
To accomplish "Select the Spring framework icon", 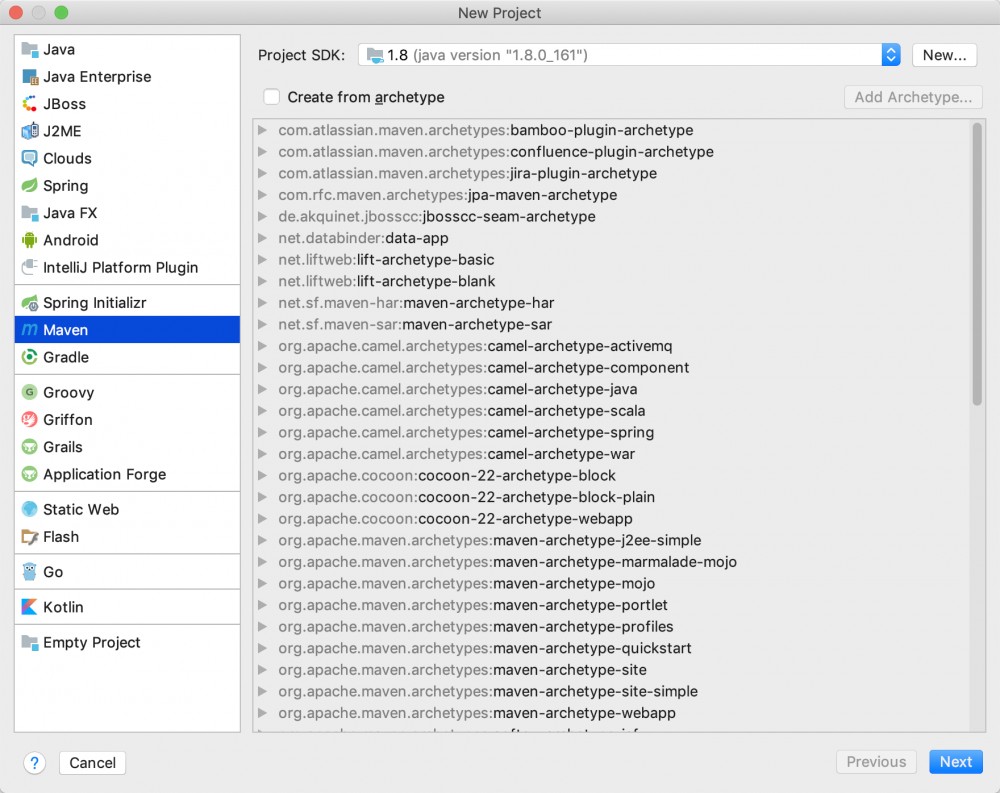I will pyautogui.click(x=30, y=186).
